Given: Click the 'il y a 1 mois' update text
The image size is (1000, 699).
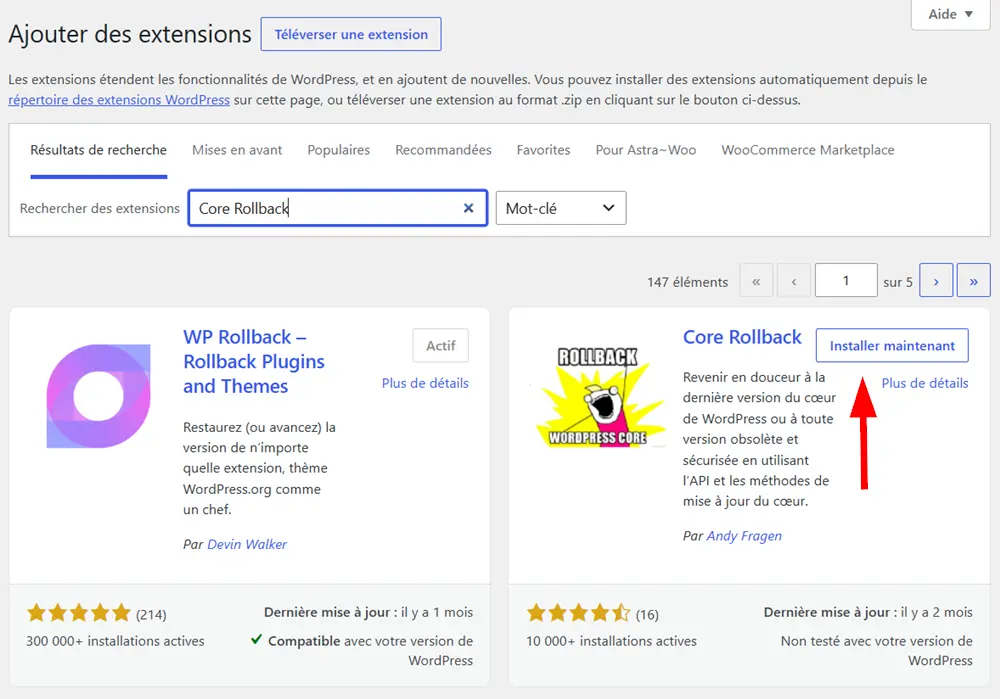Looking at the screenshot, I should pos(437,612).
